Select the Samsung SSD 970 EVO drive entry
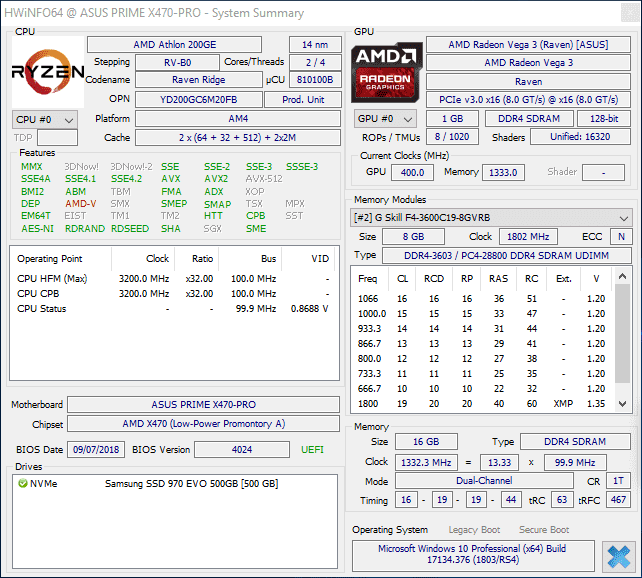Viewport: 642px width, 578px height. [x=175, y=483]
